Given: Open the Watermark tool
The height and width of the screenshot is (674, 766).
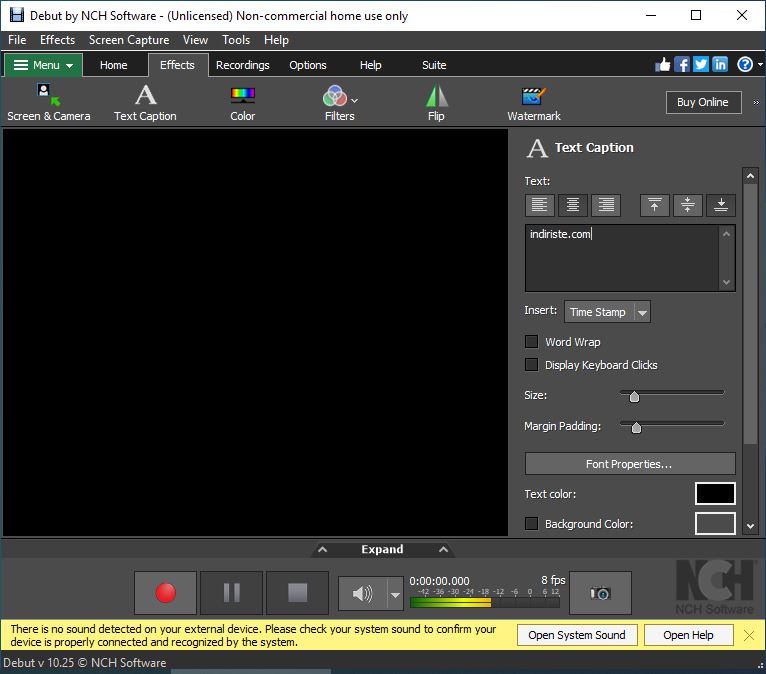Looking at the screenshot, I should tap(533, 103).
